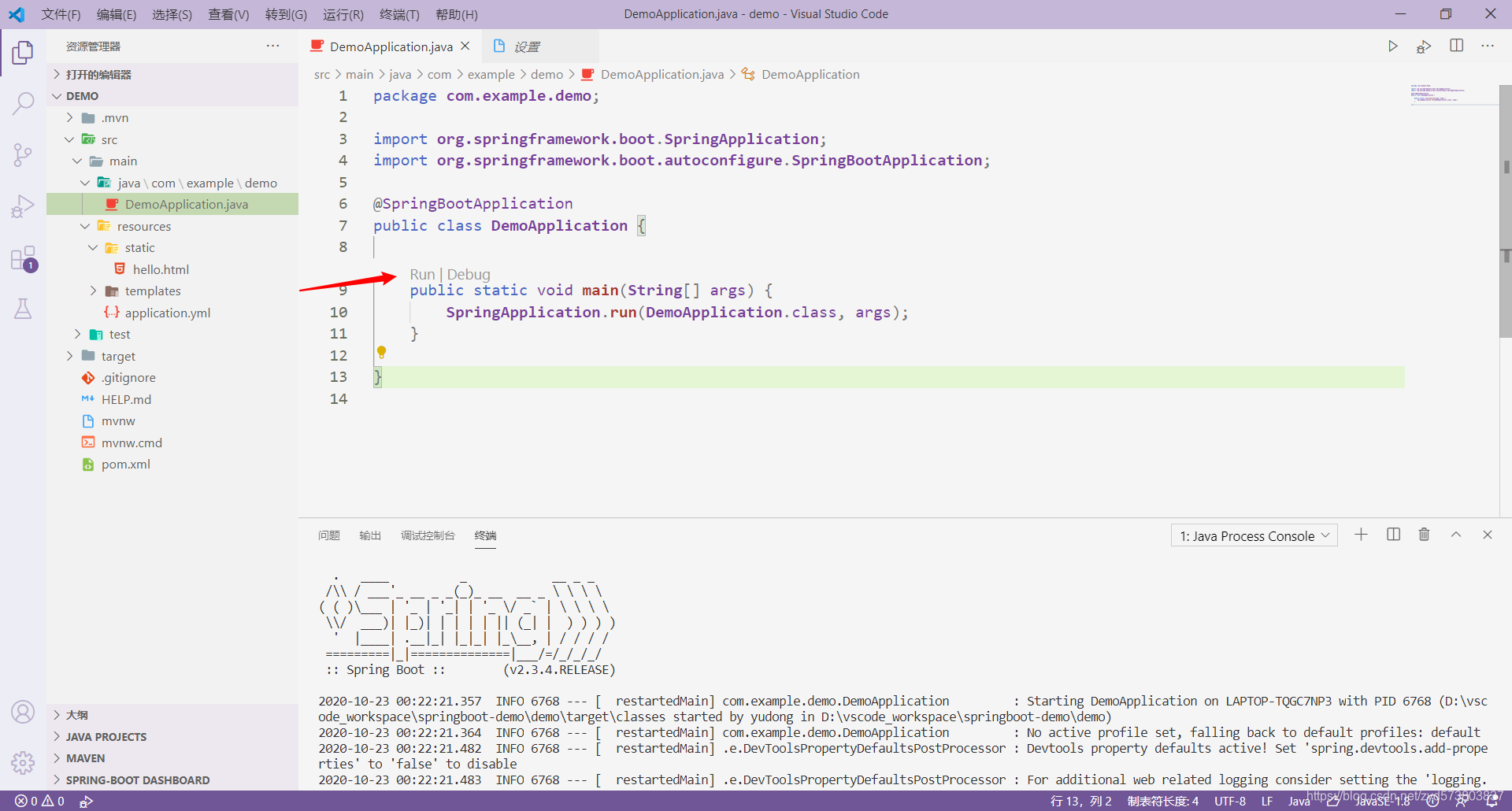Maximize the terminal panel with chevron
Image resolution: width=1512 pixels, height=811 pixels.
(x=1456, y=535)
